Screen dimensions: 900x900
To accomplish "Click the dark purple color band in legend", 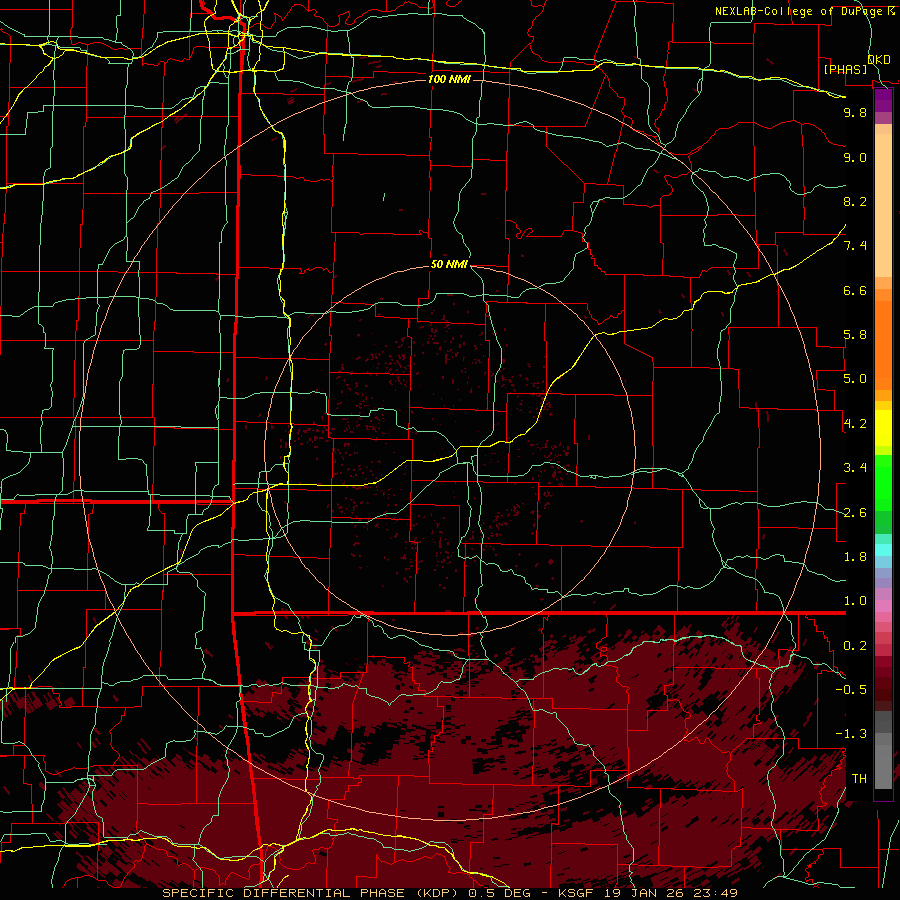I will [x=883, y=100].
